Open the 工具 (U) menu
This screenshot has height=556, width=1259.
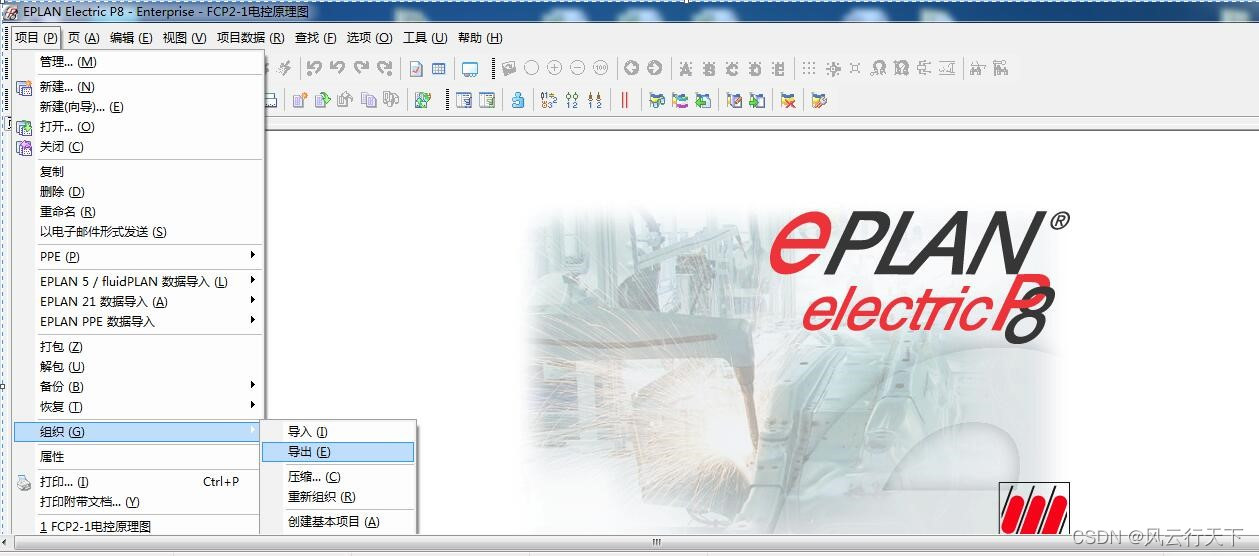(x=425, y=38)
